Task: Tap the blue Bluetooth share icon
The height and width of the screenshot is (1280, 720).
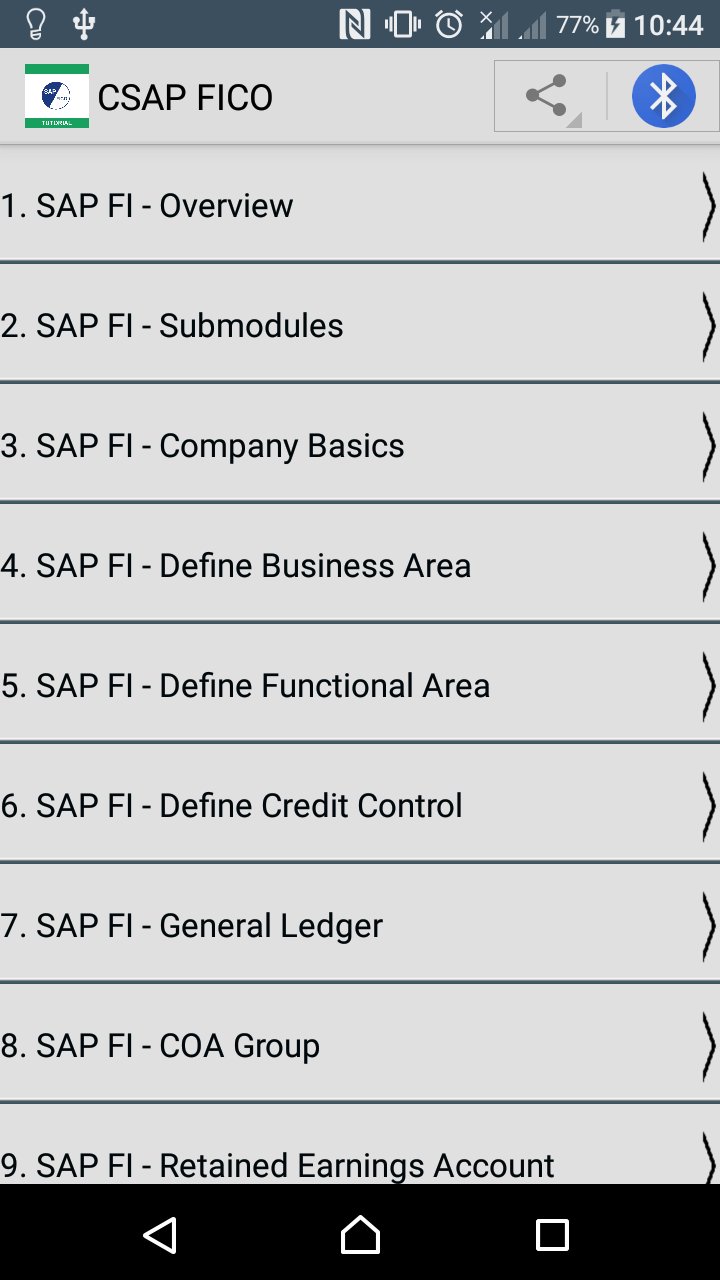Action: pyautogui.click(x=663, y=97)
